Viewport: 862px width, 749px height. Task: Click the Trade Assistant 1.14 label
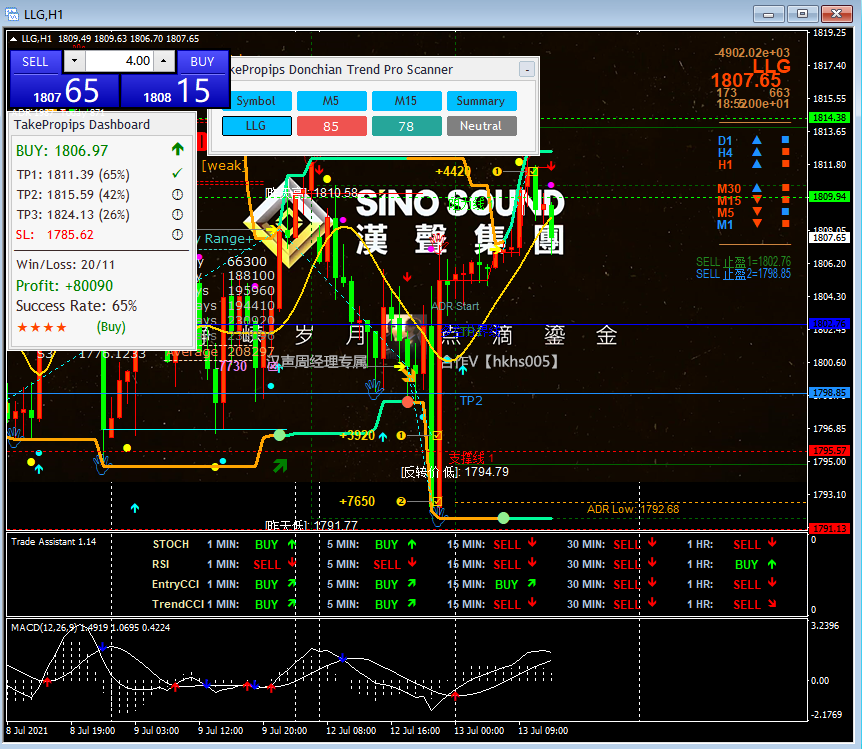53,542
